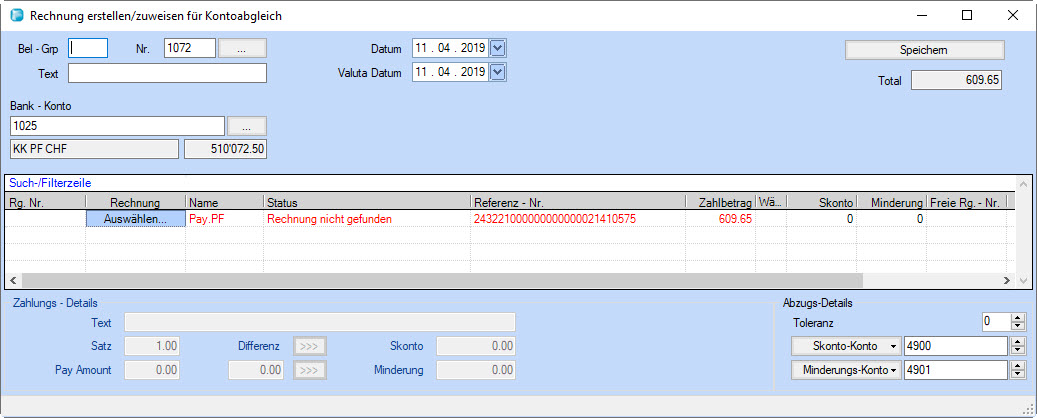Click the Bank-Konto browse ellipsis button
Image resolution: width=1037 pixels, height=418 pixels.
(246, 125)
